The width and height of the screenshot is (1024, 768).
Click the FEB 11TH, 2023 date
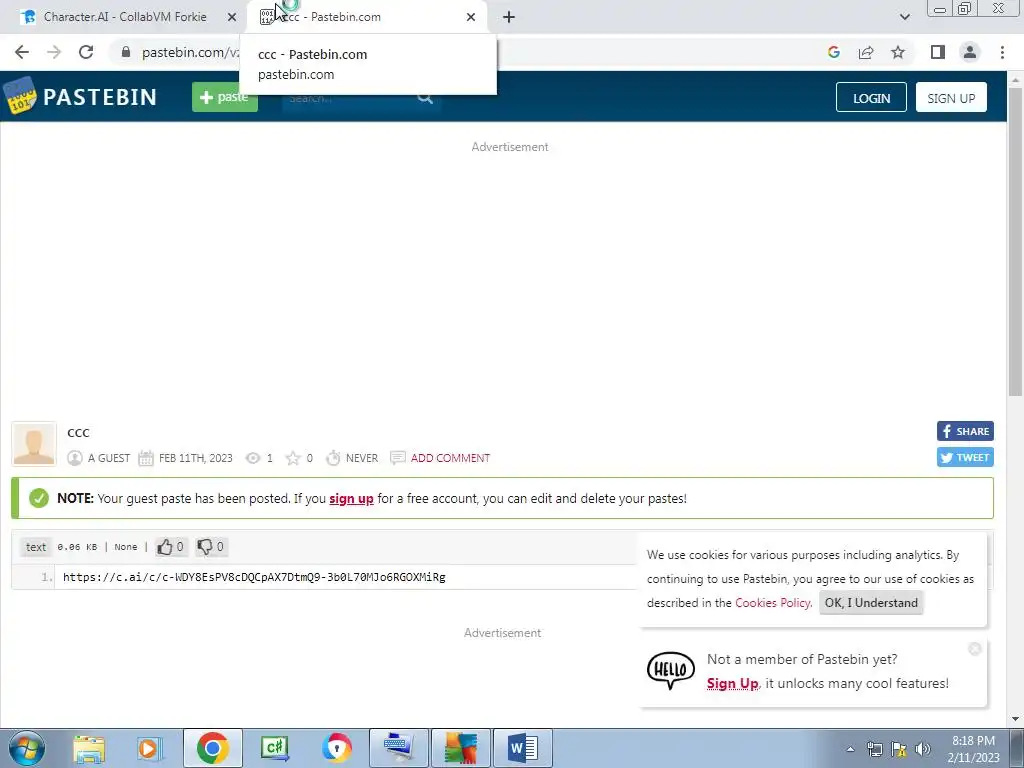pyautogui.click(x=195, y=458)
